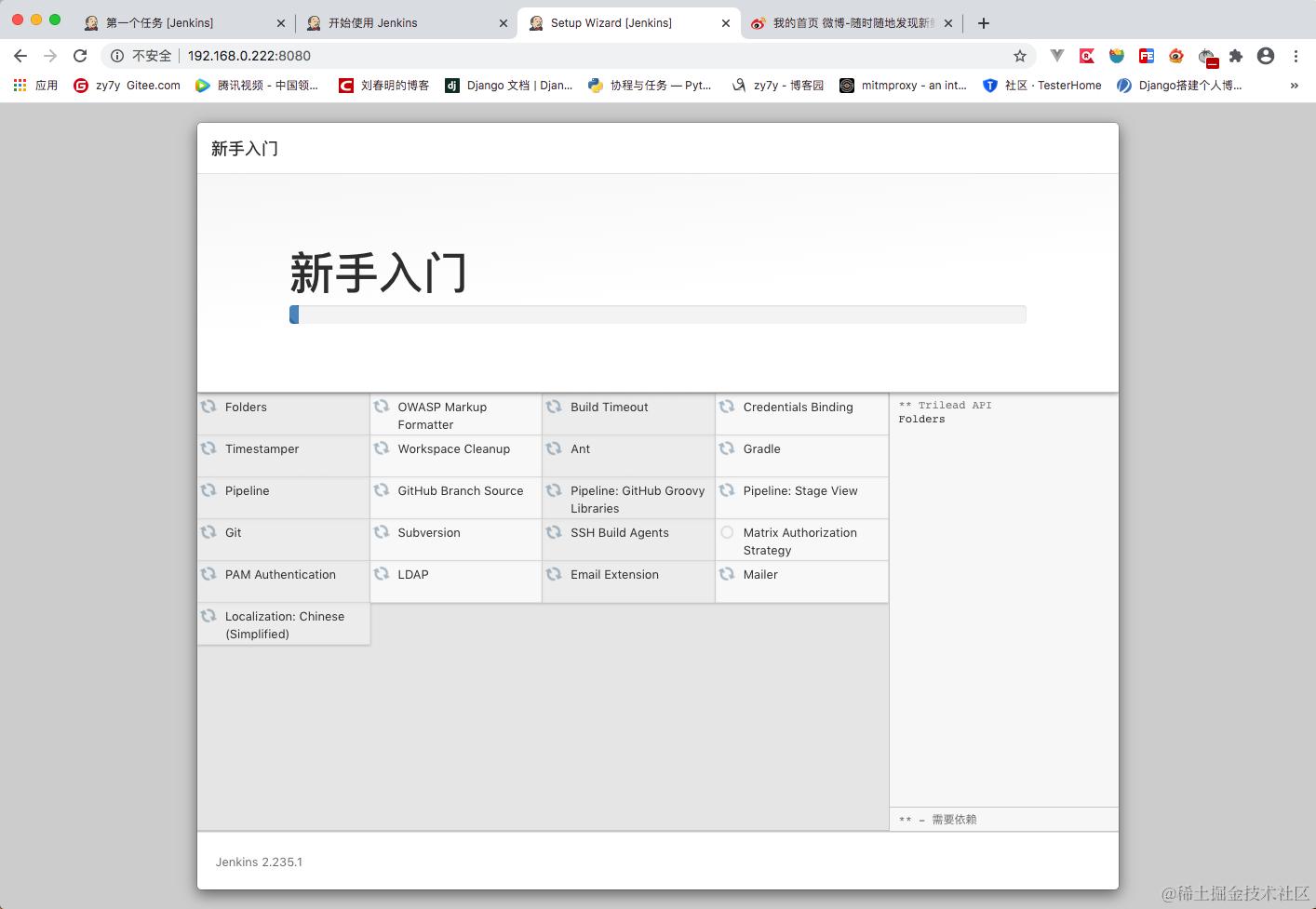The image size is (1316, 909).
Task: Open the Django 文档 bookmark
Action: [509, 86]
